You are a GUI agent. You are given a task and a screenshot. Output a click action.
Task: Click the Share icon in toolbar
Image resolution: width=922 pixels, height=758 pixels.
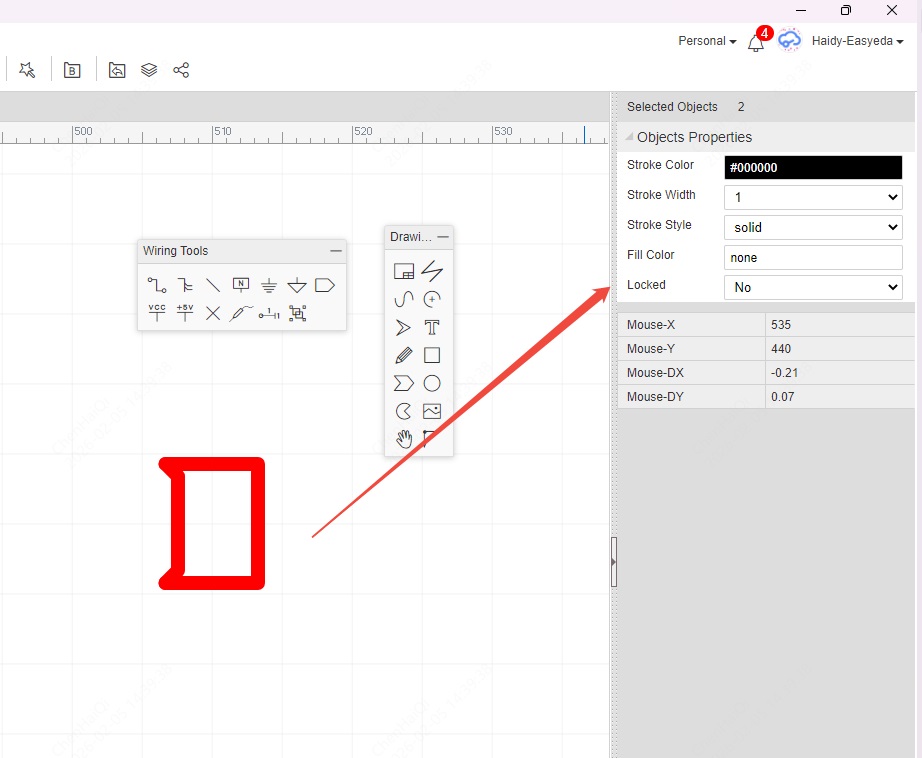pos(181,70)
